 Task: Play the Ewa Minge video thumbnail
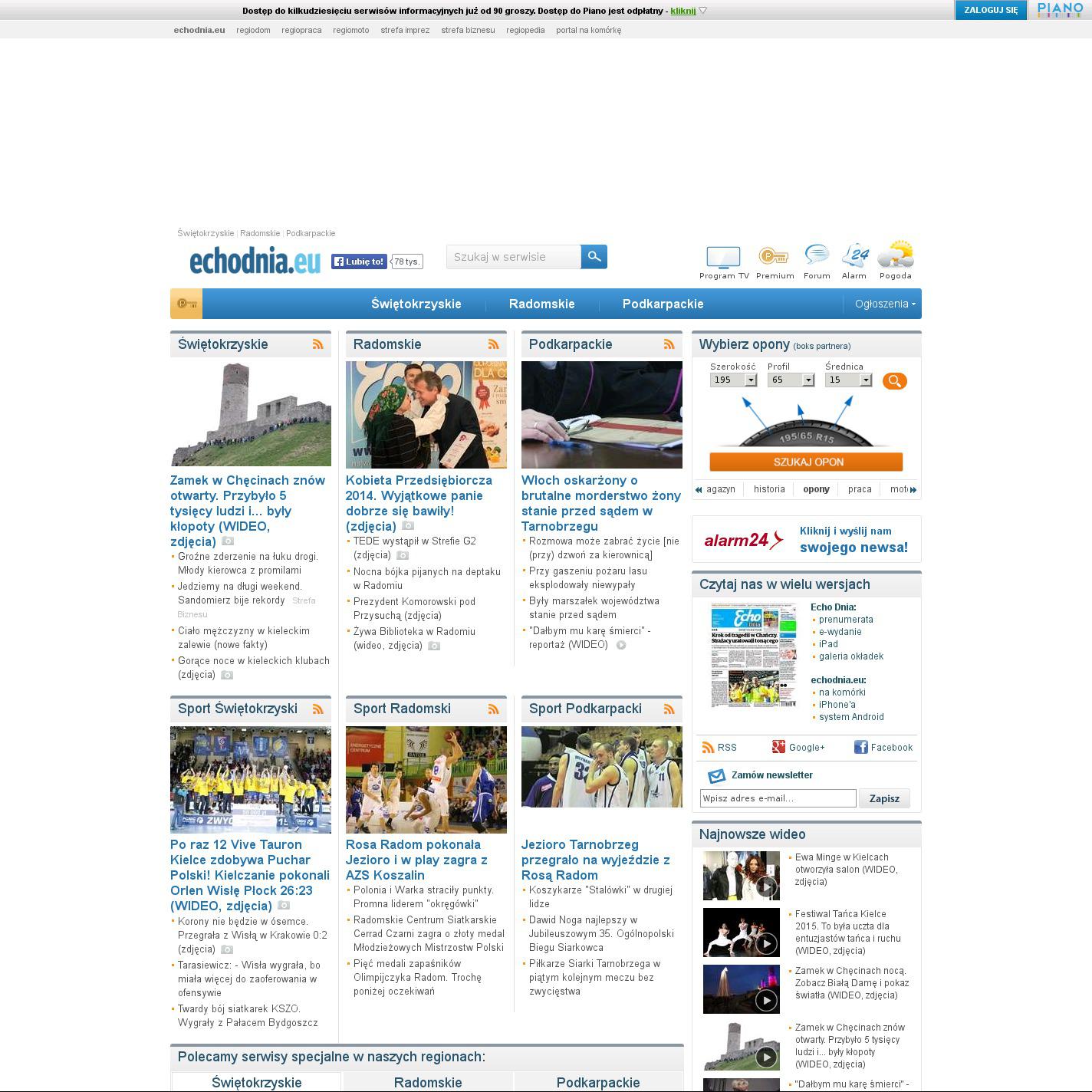pyautogui.click(x=742, y=876)
